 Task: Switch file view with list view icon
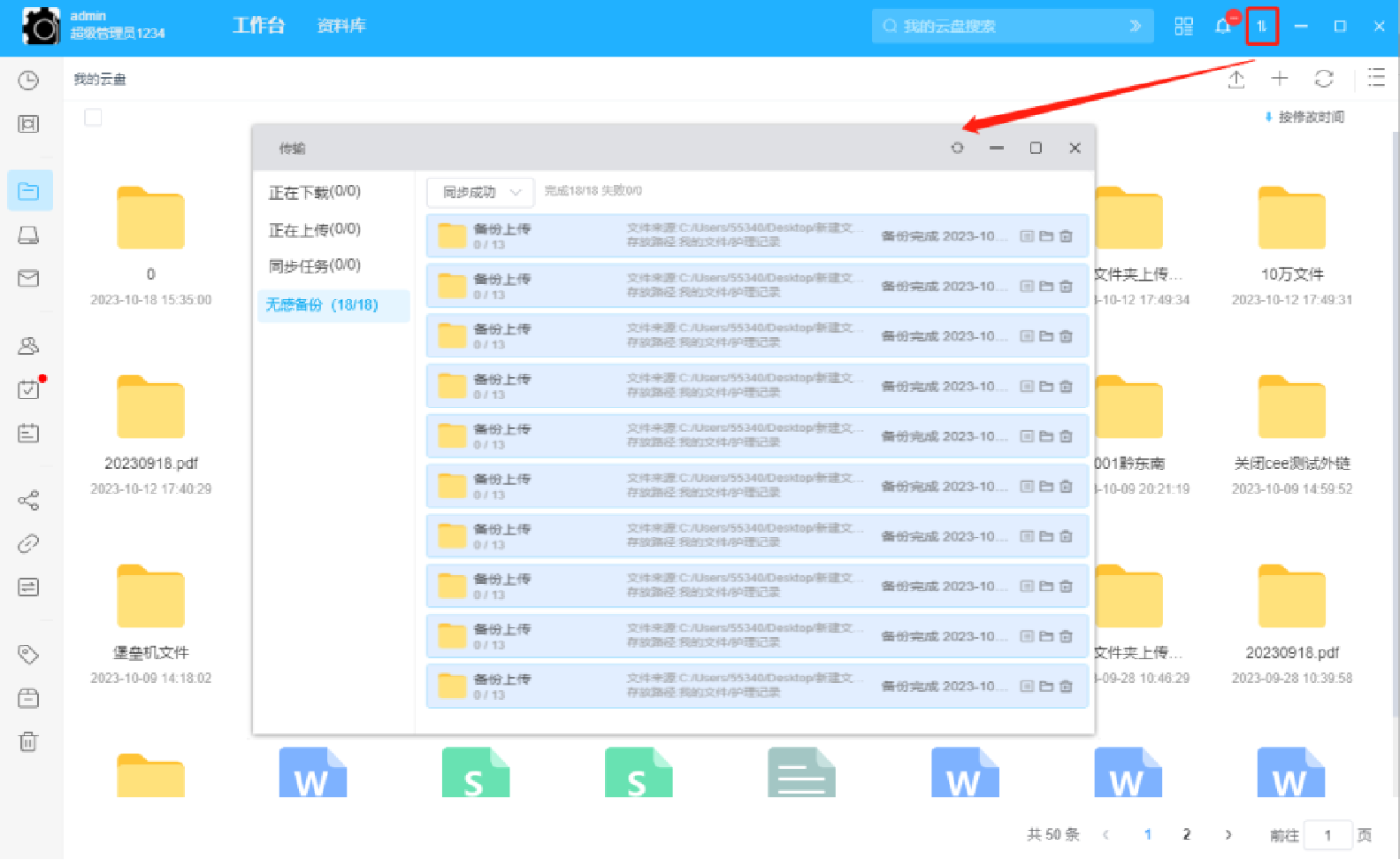coord(1376,78)
